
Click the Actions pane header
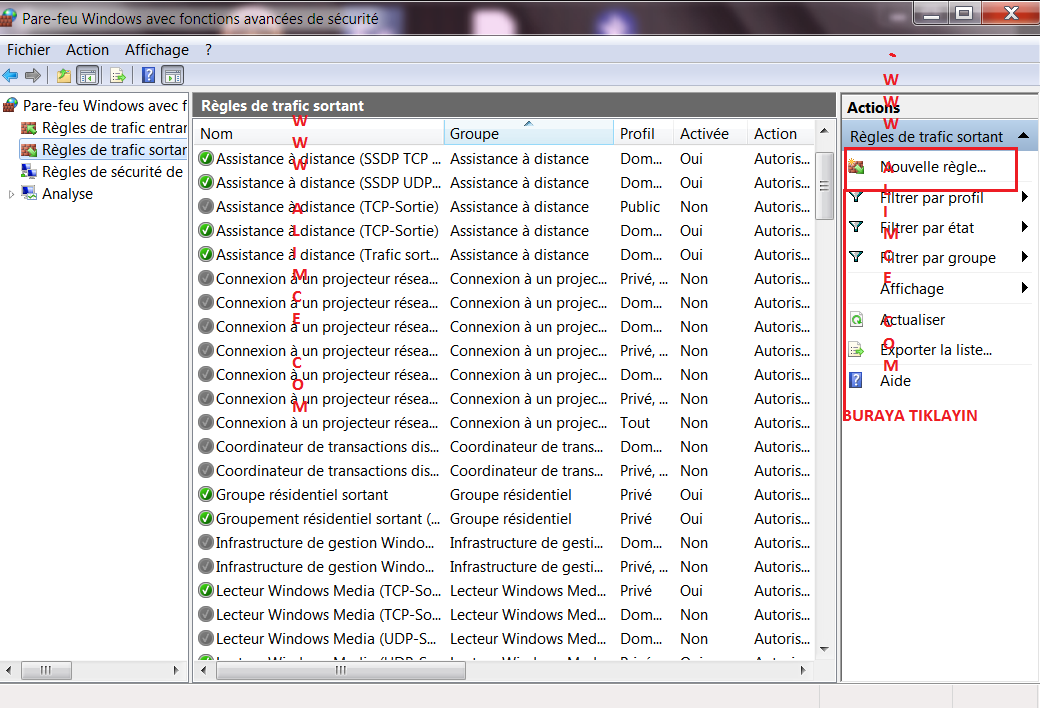click(939, 106)
